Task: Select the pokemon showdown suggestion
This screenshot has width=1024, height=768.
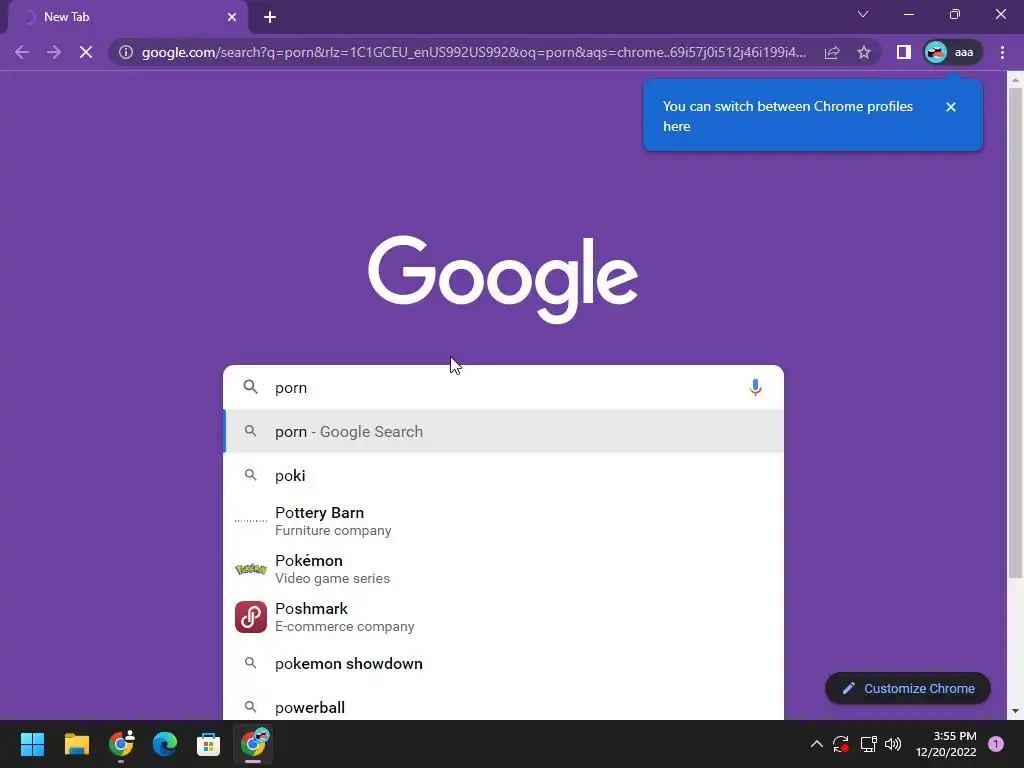Action: click(503, 664)
